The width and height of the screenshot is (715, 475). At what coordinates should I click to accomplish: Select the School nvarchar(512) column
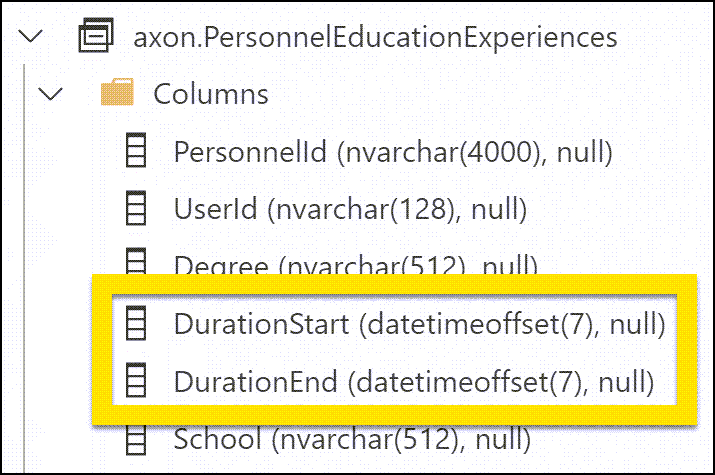[x=351, y=438]
